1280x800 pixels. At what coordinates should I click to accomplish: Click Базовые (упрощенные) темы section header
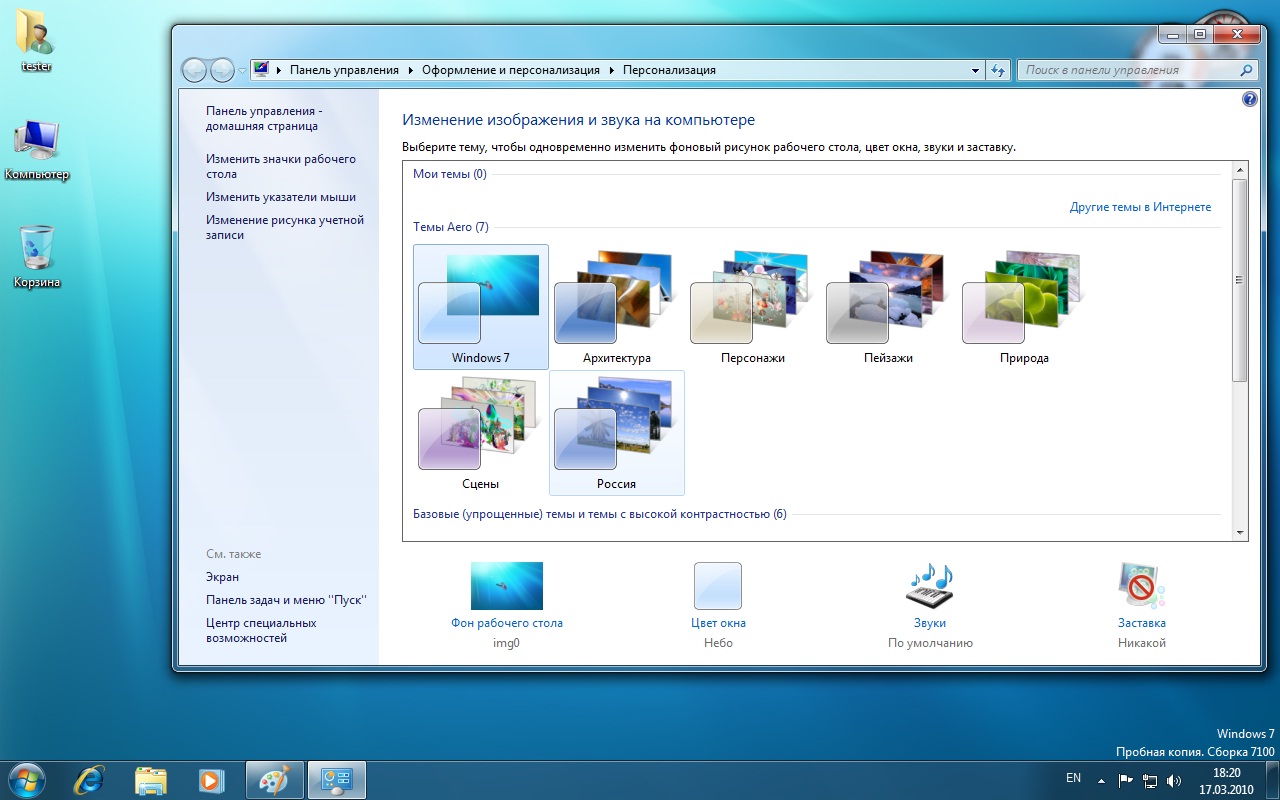coord(600,514)
